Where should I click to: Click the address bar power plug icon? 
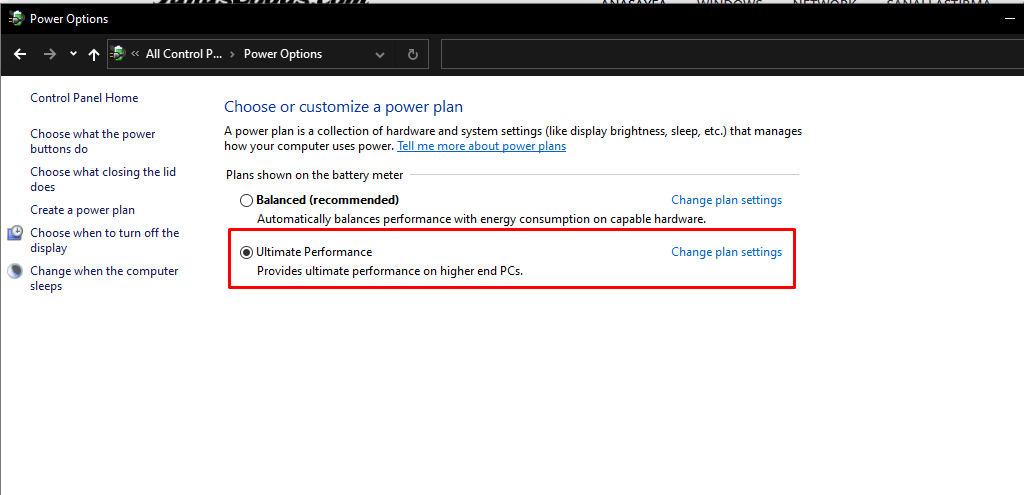pos(119,54)
